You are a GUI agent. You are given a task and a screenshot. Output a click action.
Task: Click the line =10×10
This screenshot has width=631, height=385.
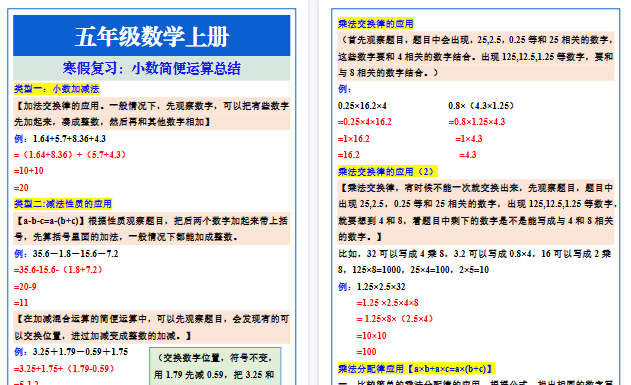(371, 336)
